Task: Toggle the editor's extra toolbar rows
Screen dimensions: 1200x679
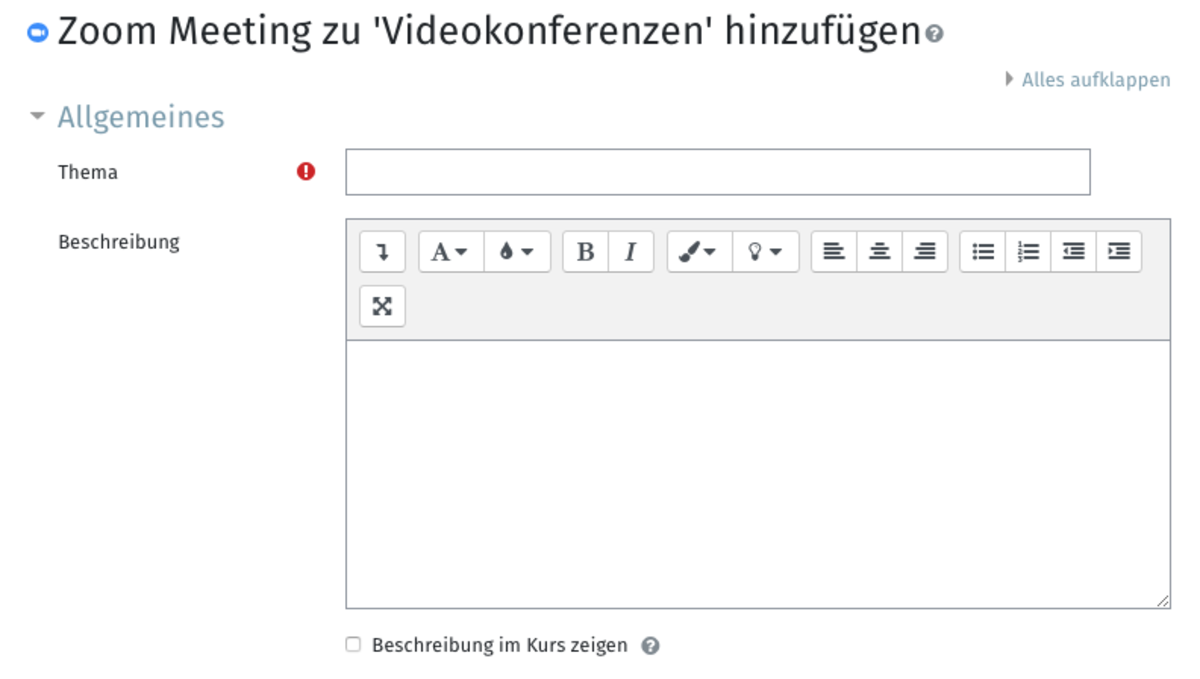Action: [x=382, y=252]
